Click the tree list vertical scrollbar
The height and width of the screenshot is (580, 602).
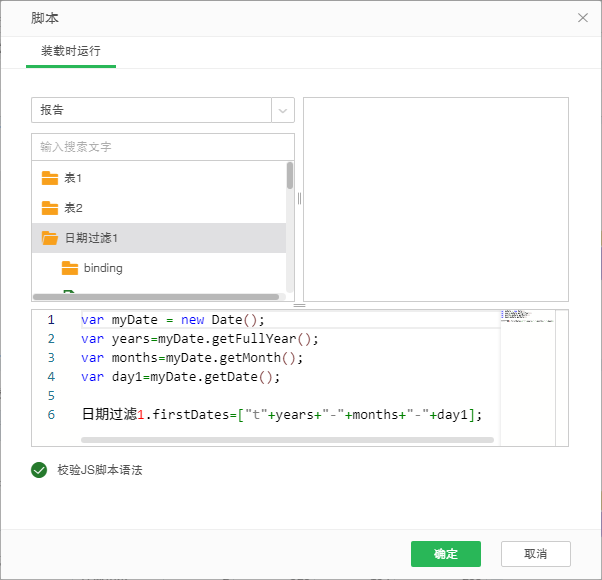click(x=290, y=176)
